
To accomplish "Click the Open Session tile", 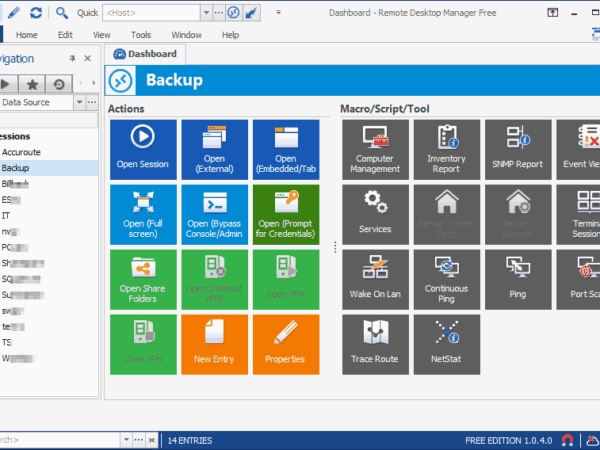I will (x=143, y=150).
